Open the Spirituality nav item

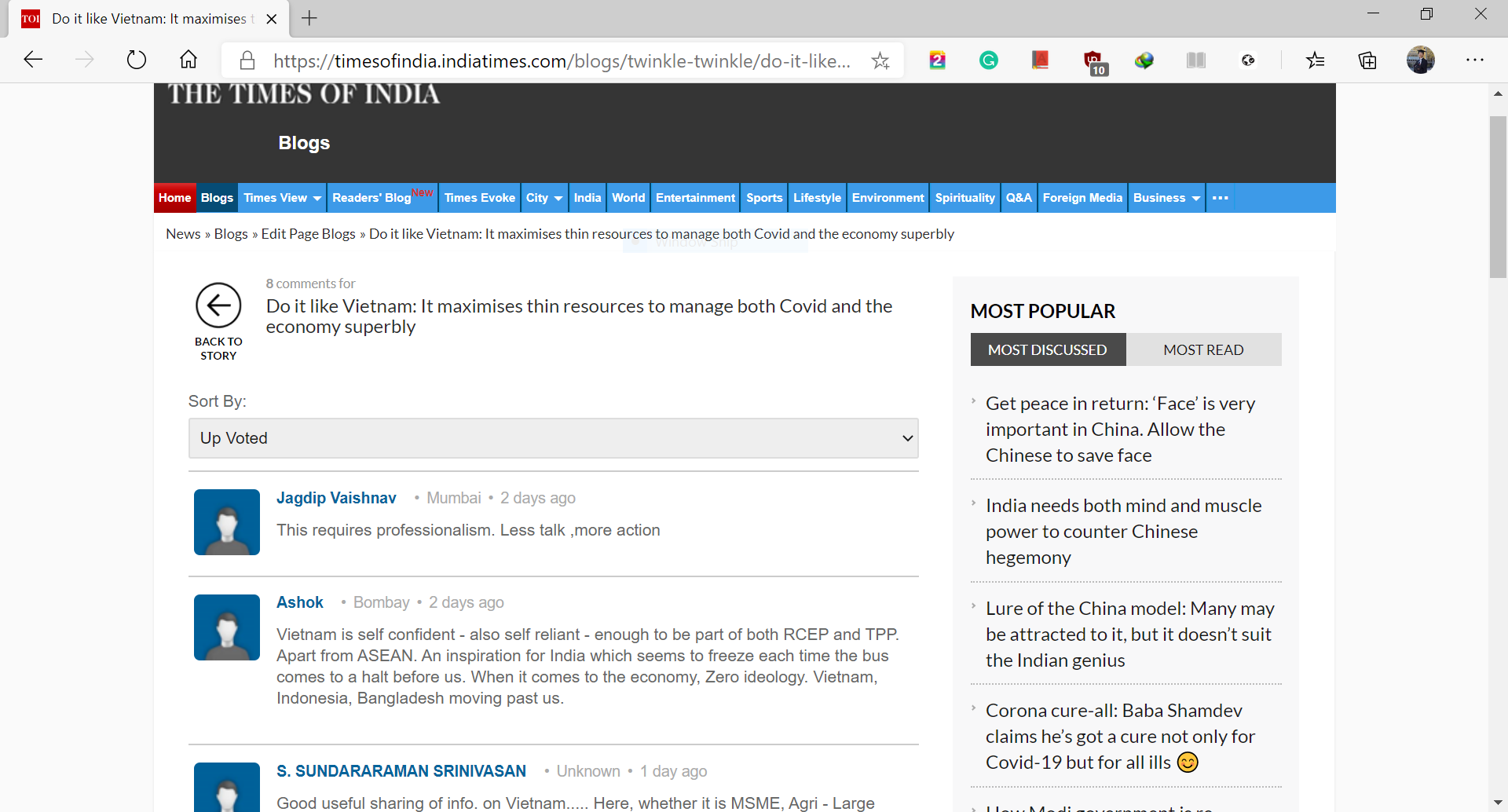964,198
